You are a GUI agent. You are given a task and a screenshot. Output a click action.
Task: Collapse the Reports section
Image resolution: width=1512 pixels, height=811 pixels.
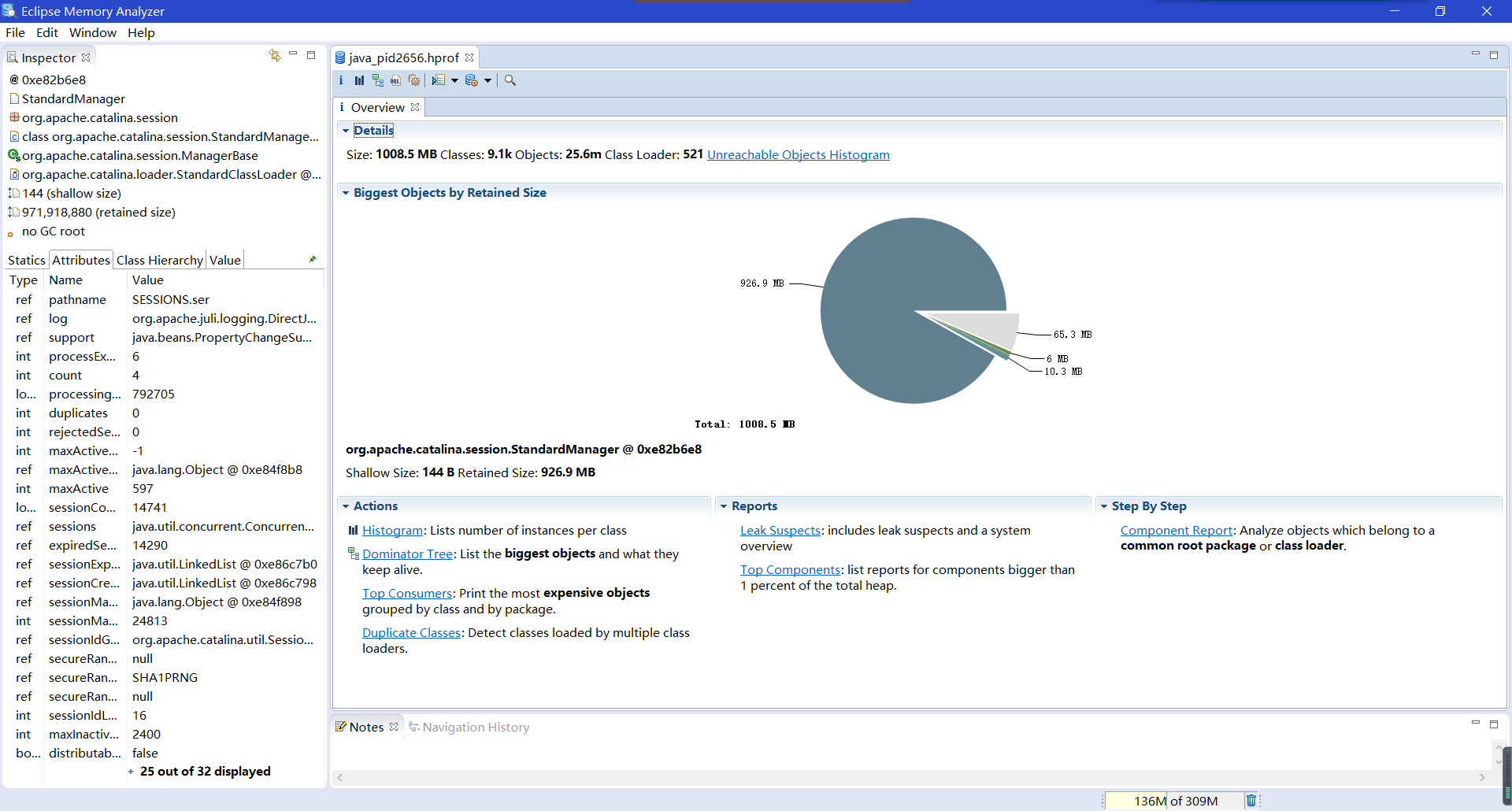(724, 506)
